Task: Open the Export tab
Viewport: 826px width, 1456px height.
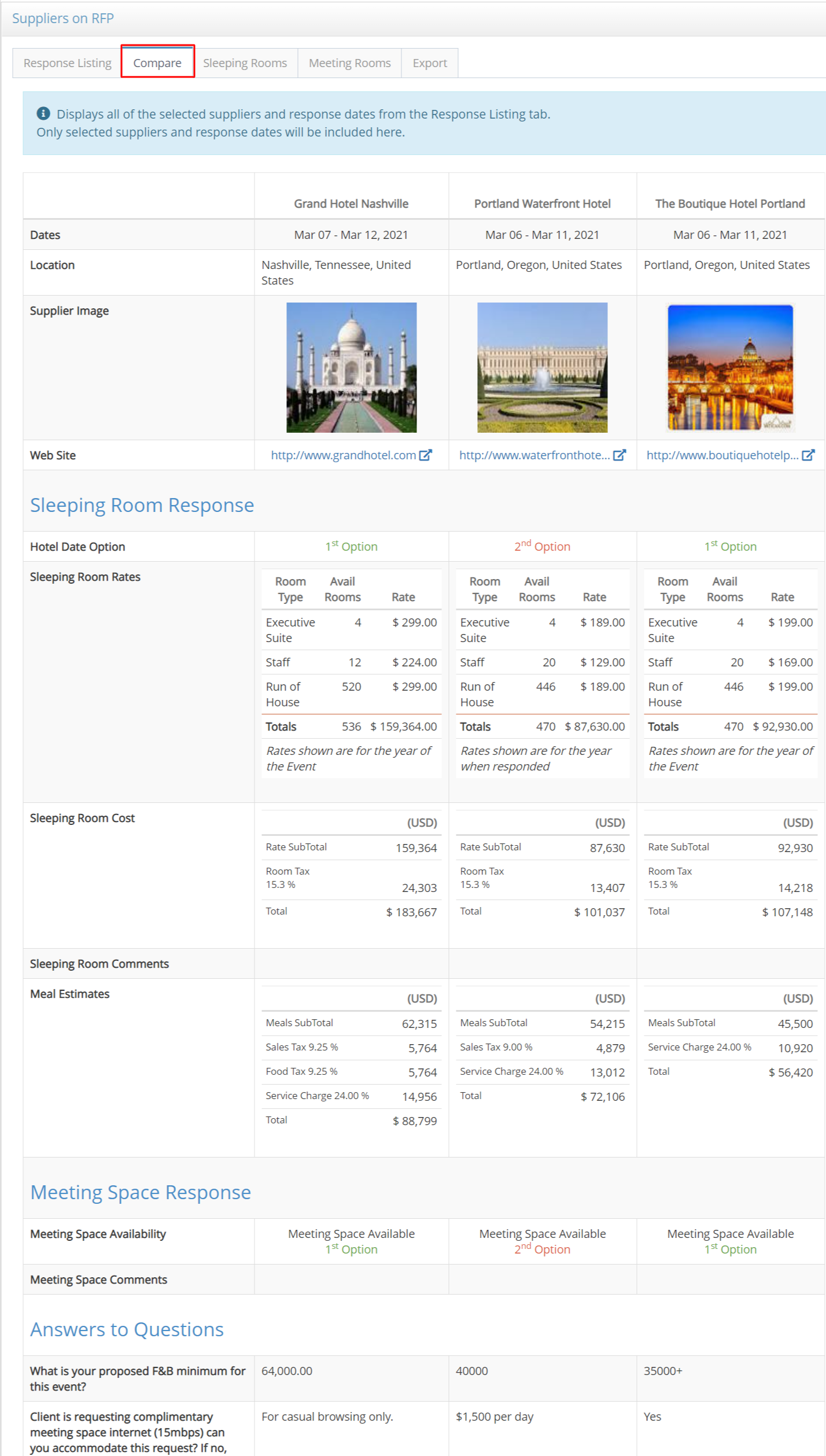Action: click(x=429, y=63)
